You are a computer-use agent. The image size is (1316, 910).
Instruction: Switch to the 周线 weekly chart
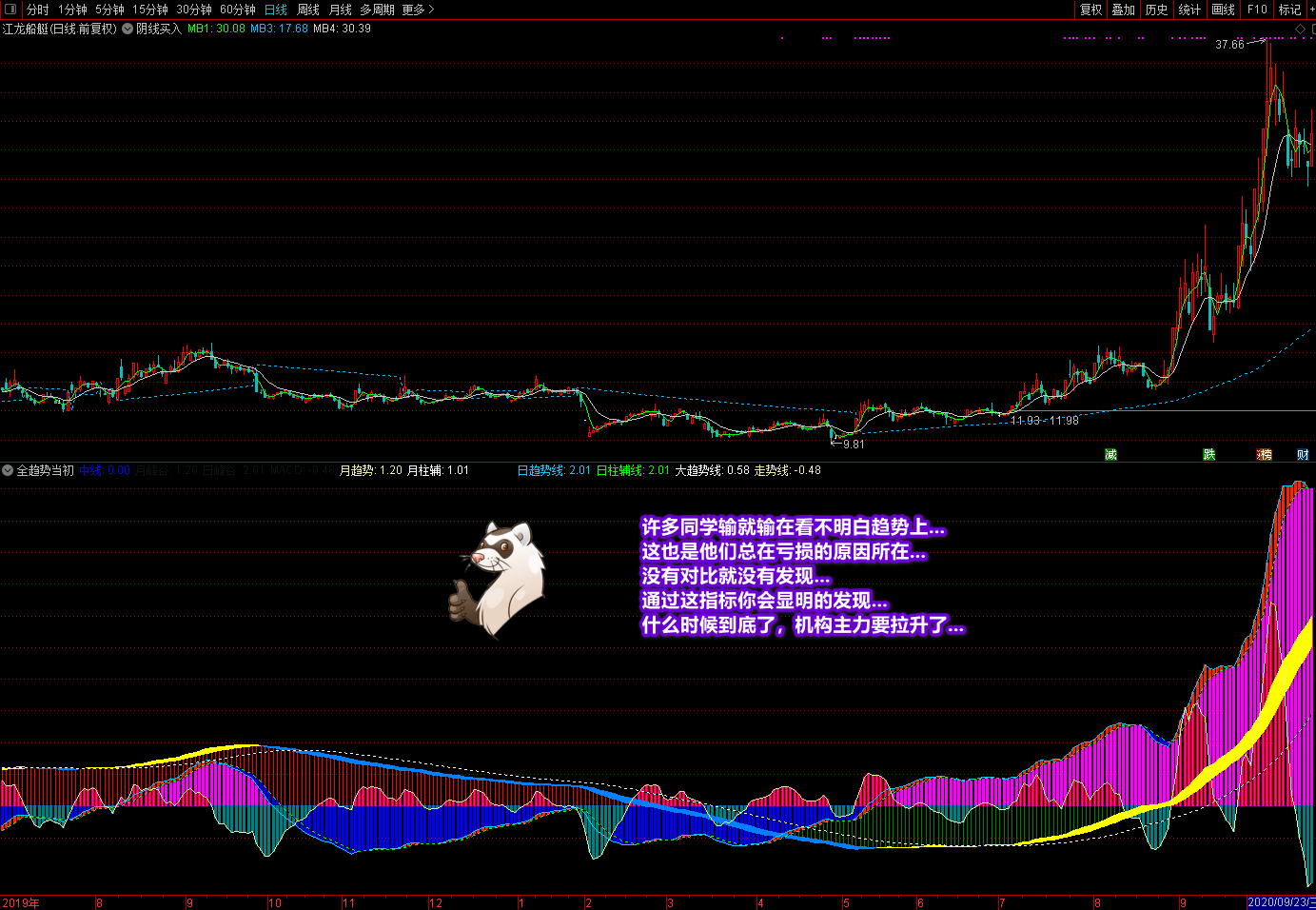(308, 10)
